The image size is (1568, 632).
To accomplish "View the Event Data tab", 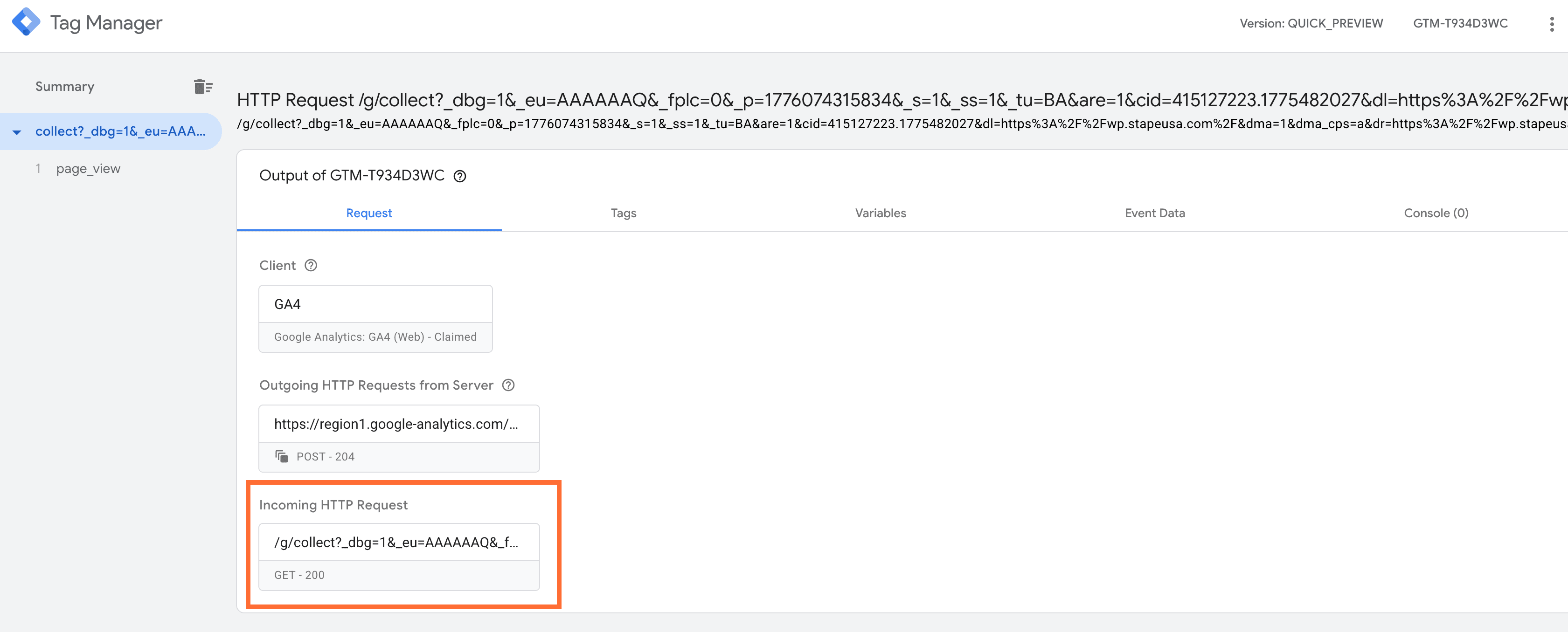I will 1154,213.
